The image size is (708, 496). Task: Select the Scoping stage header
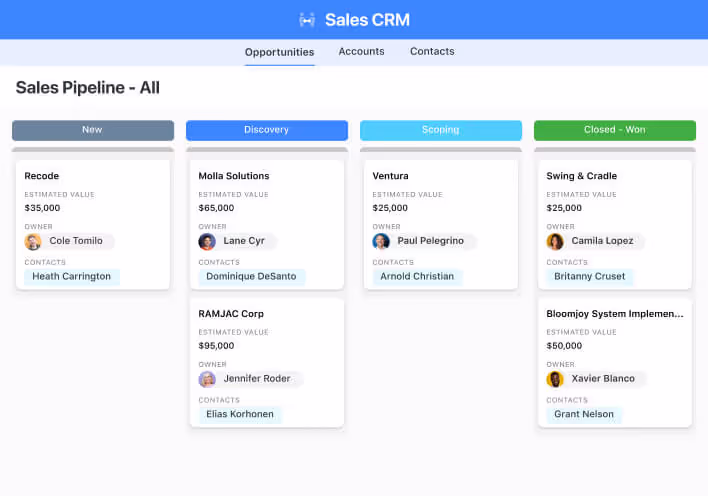click(x=440, y=130)
